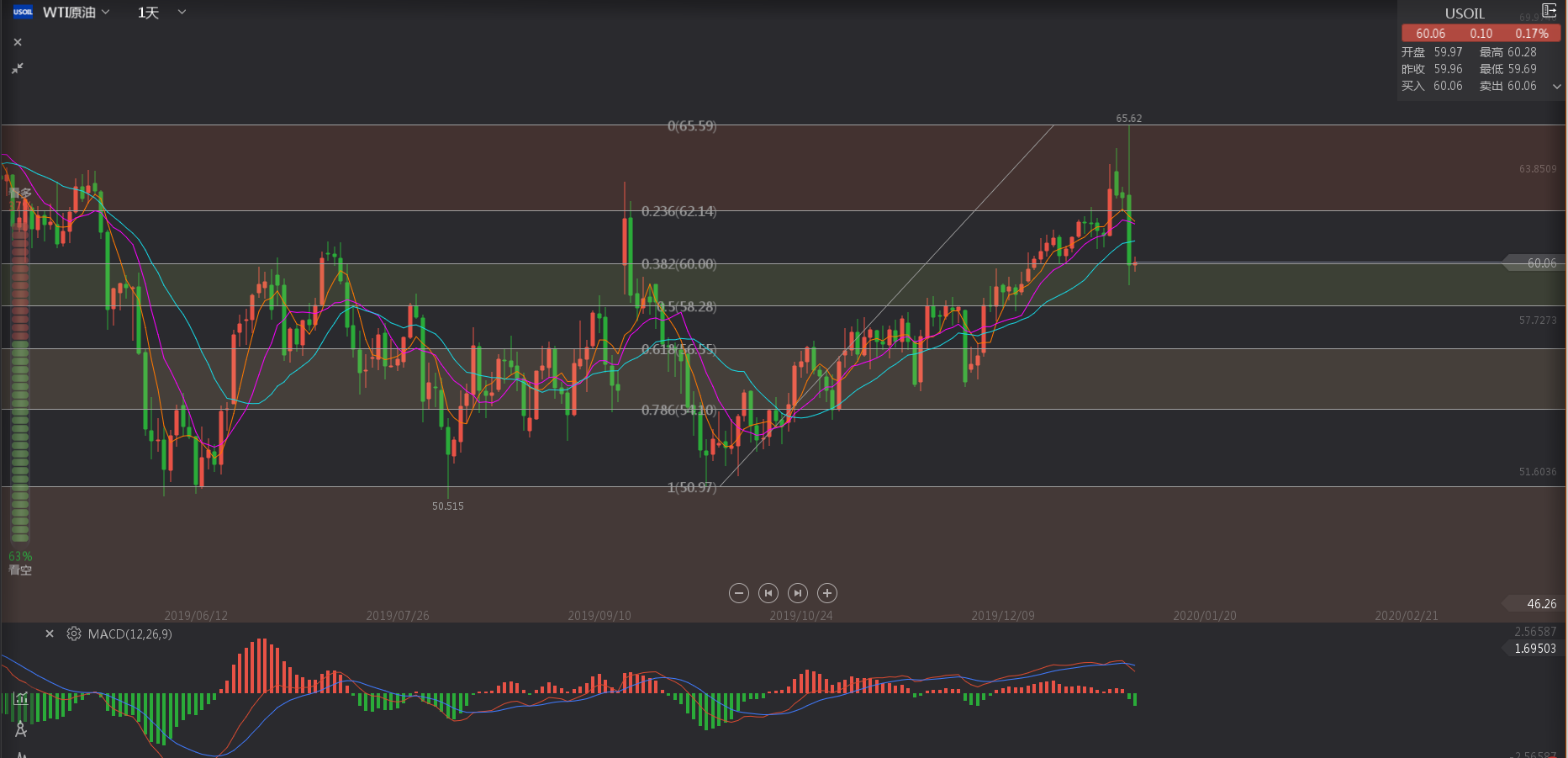This screenshot has width=1568, height=758.
Task: Click the MACD(12,26,9) indicator label
Action: click(x=129, y=633)
